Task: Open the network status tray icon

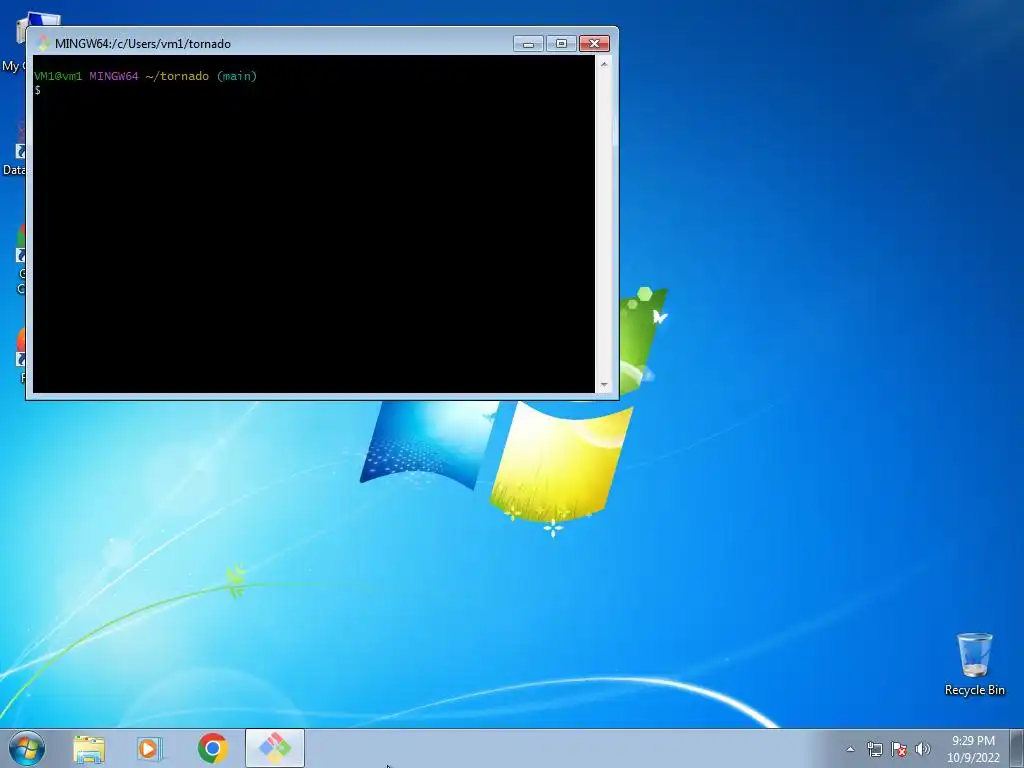Action: pyautogui.click(x=874, y=749)
